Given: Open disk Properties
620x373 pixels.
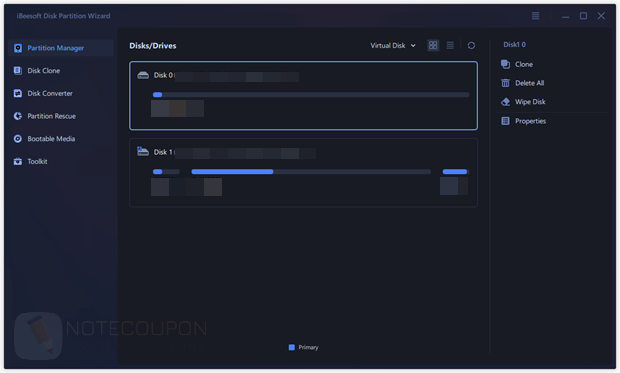Looking at the screenshot, I should point(530,121).
